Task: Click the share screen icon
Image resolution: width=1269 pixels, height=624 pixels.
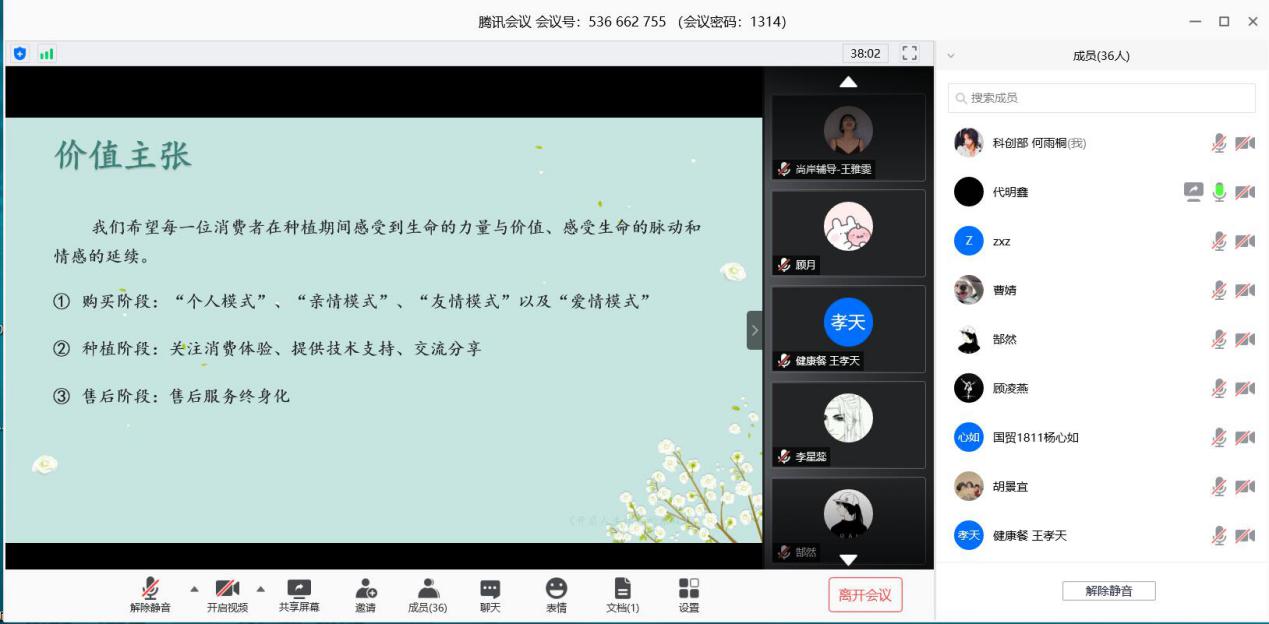Action: (299, 590)
